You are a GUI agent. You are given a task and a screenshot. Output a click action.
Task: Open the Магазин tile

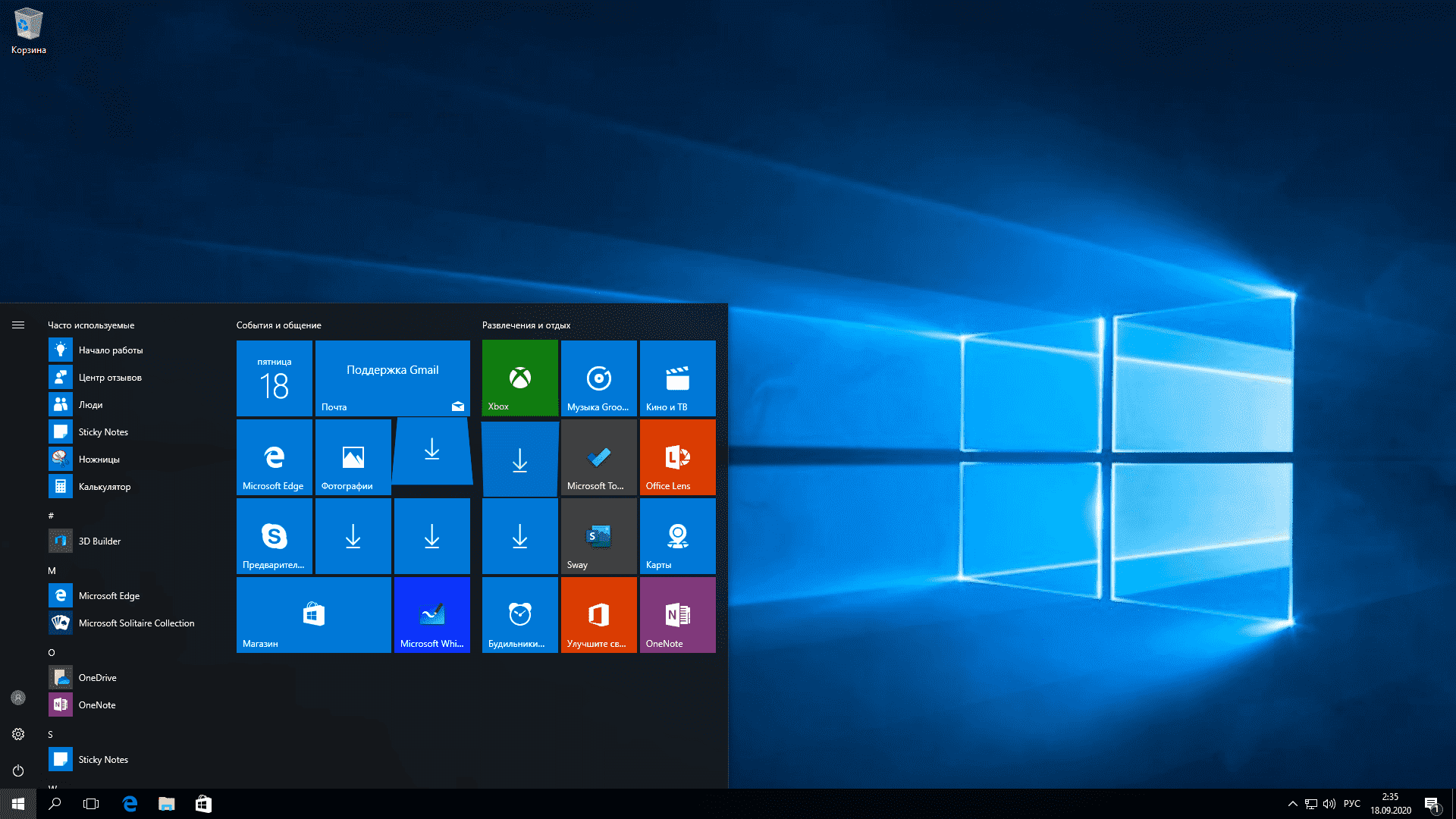click(314, 615)
